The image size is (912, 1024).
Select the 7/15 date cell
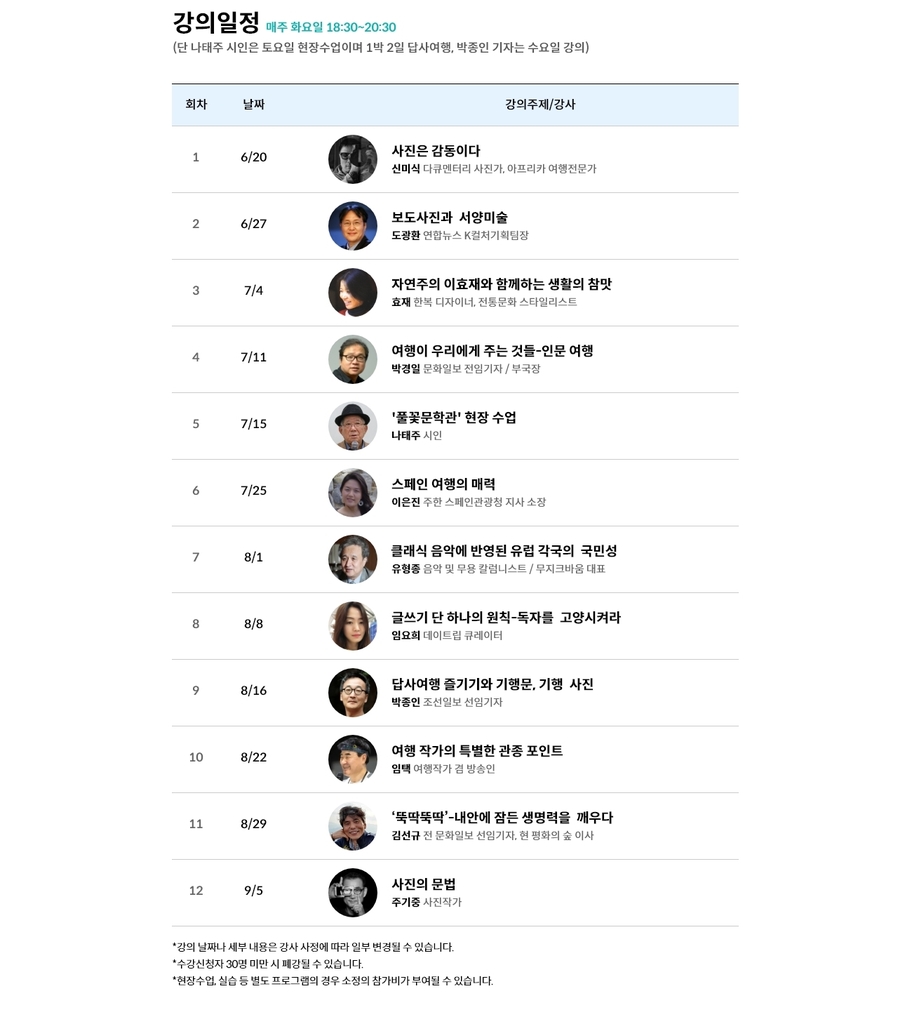tap(254, 424)
